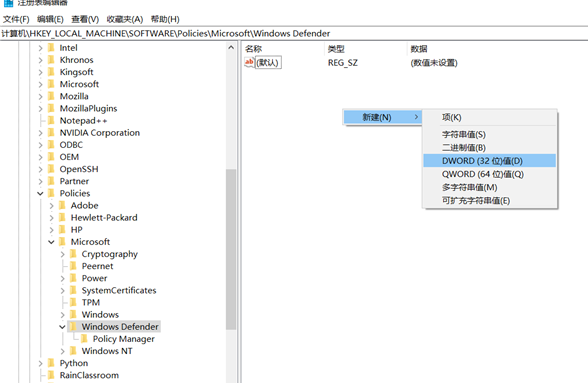Image resolution: width=588 pixels, height=383 pixels.
Task: Select the Intel folder icon
Action: pyautogui.click(x=51, y=48)
